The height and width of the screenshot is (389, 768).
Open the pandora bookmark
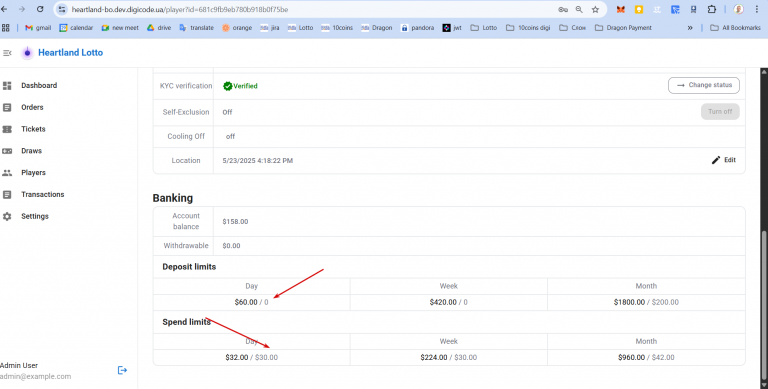point(417,28)
